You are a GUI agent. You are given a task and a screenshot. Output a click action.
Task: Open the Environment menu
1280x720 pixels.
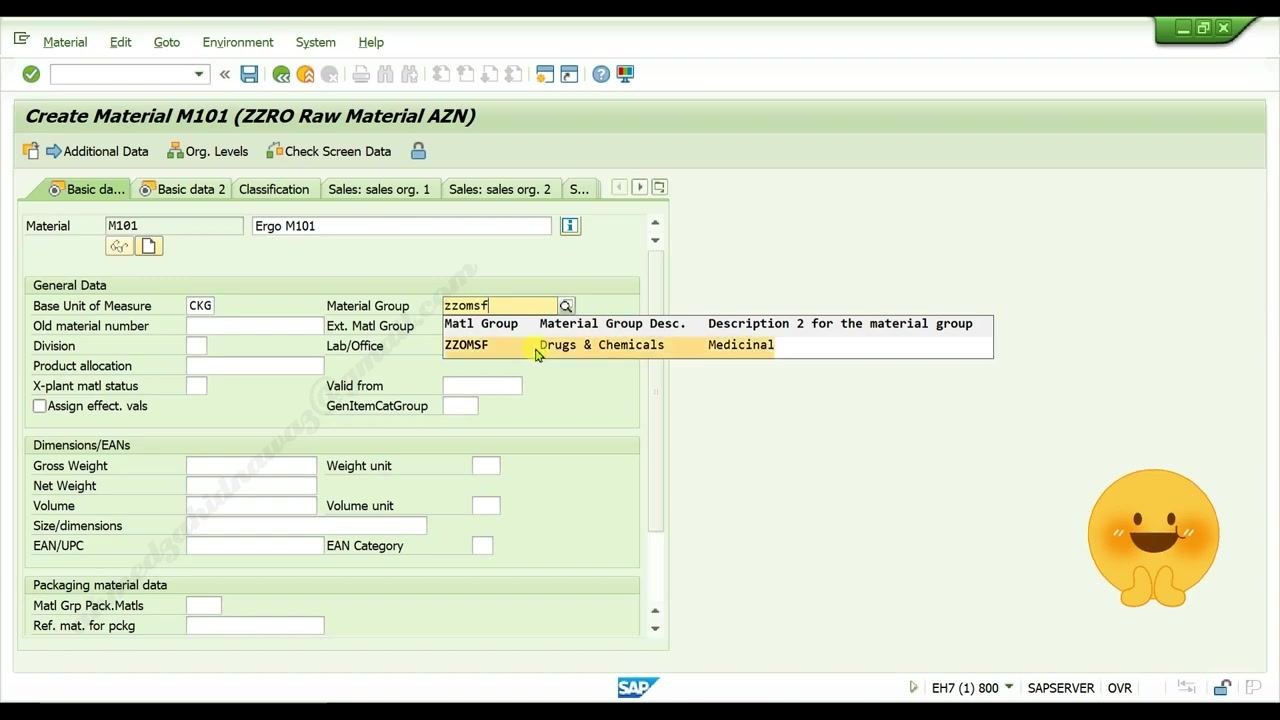click(x=238, y=42)
